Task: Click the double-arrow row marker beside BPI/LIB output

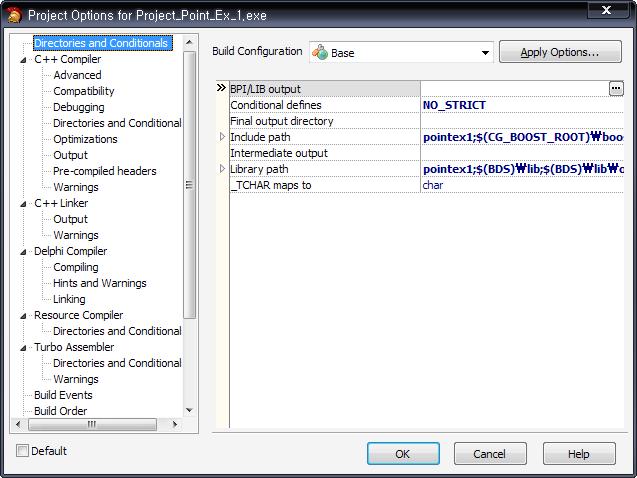Action: pyautogui.click(x=221, y=89)
